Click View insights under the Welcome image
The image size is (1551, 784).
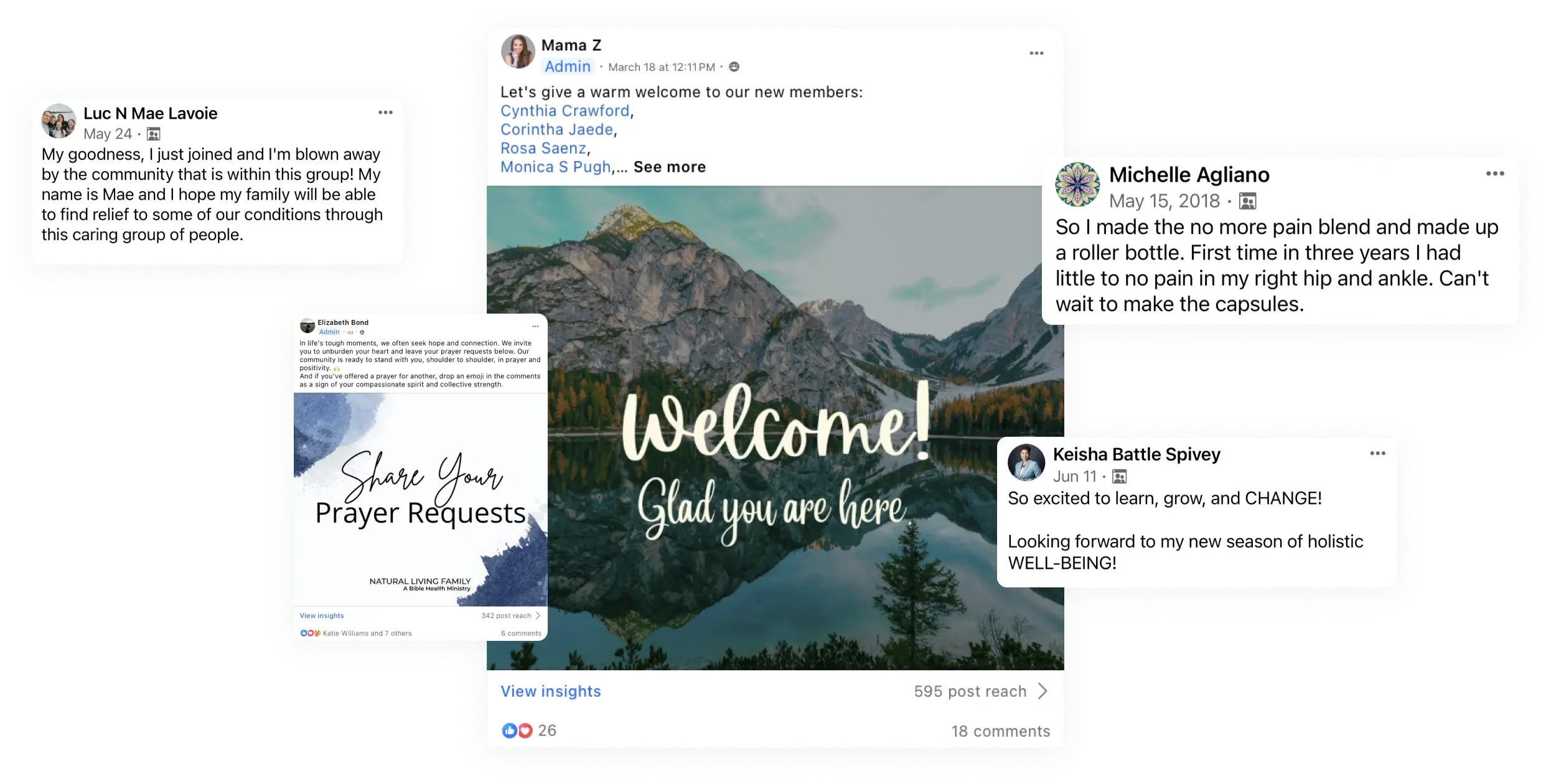click(x=551, y=691)
